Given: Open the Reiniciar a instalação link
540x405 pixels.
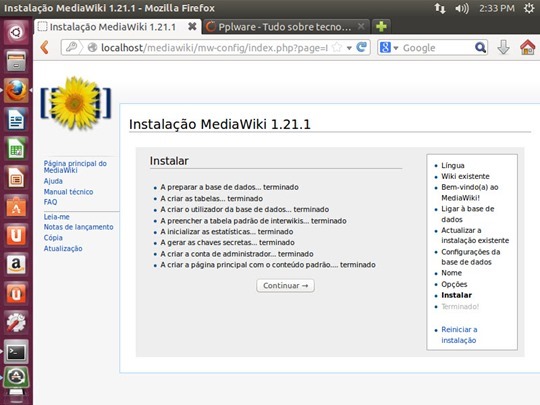Looking at the screenshot, I should [x=459, y=335].
